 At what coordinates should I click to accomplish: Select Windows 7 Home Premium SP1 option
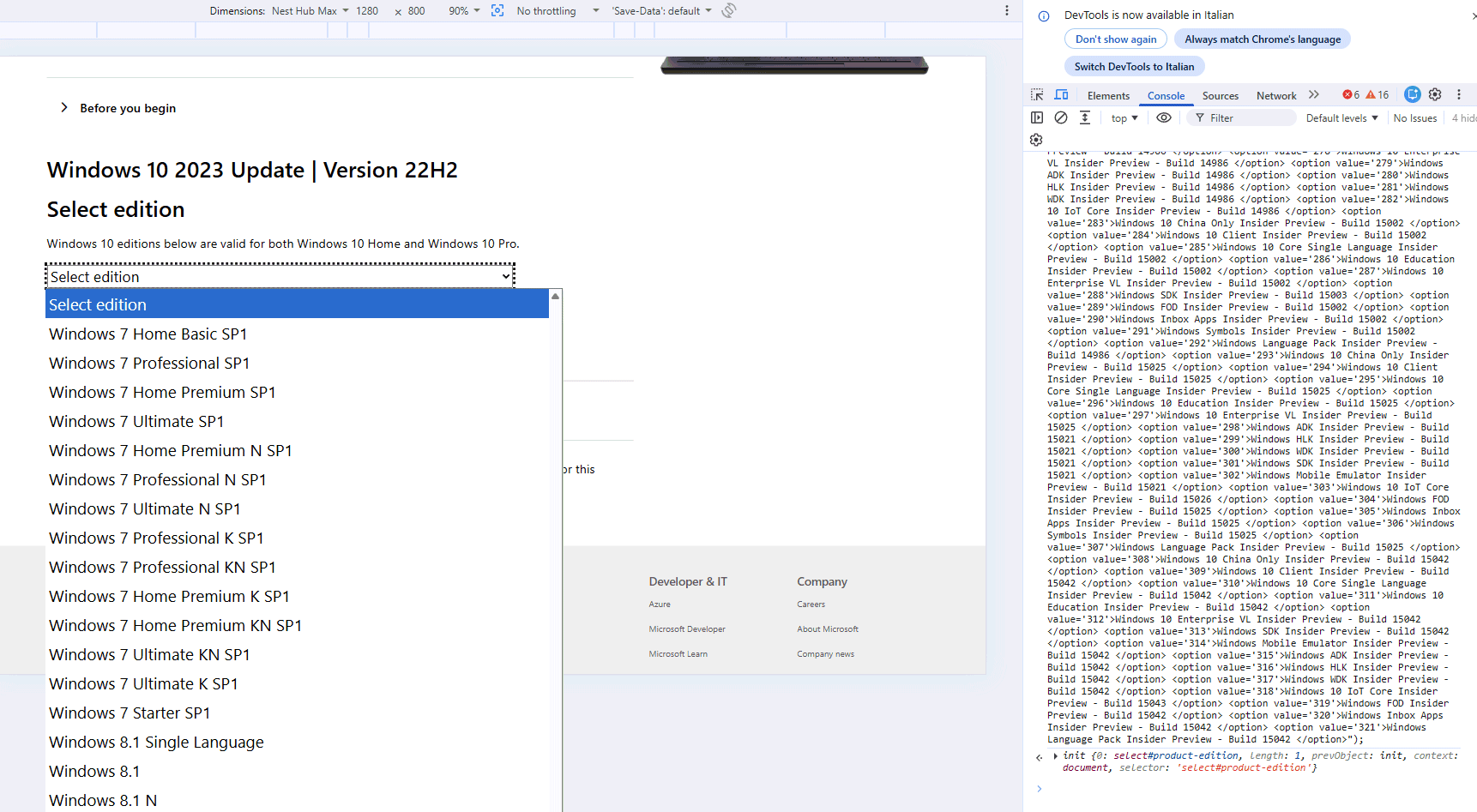tap(297, 392)
